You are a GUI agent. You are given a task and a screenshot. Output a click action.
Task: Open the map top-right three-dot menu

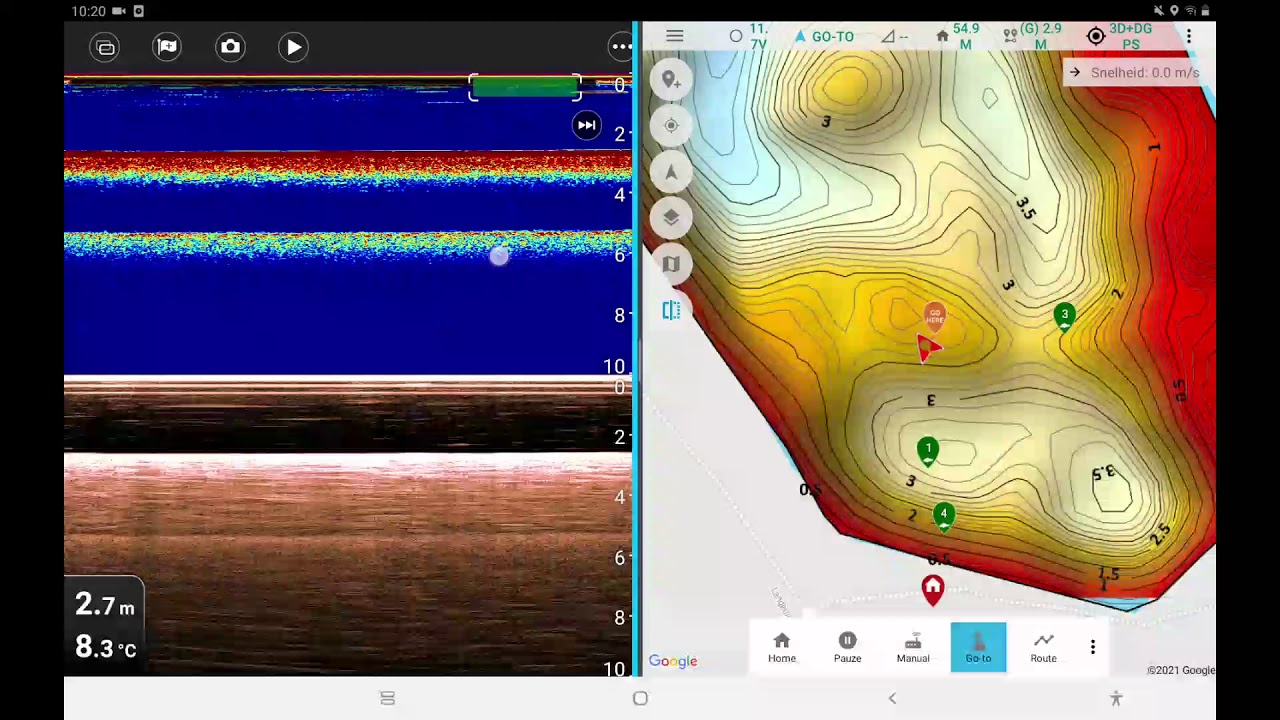1189,37
